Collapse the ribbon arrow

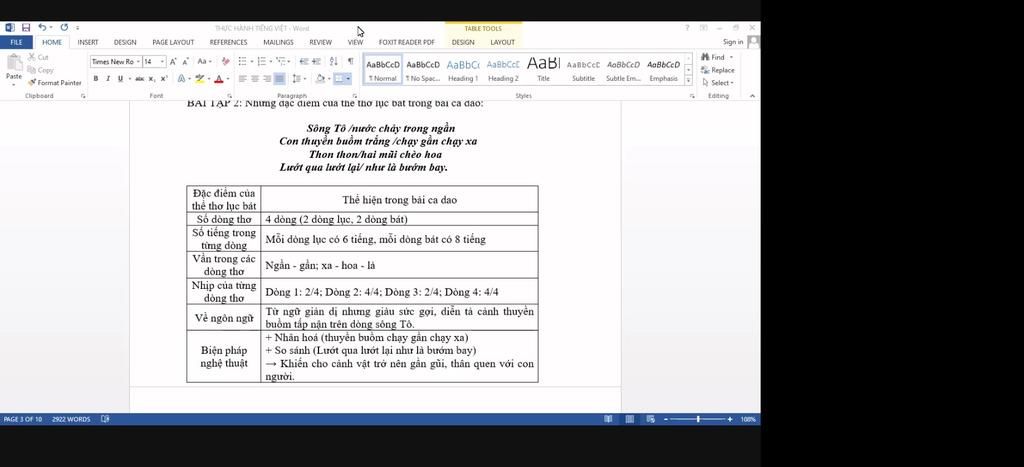(752, 96)
